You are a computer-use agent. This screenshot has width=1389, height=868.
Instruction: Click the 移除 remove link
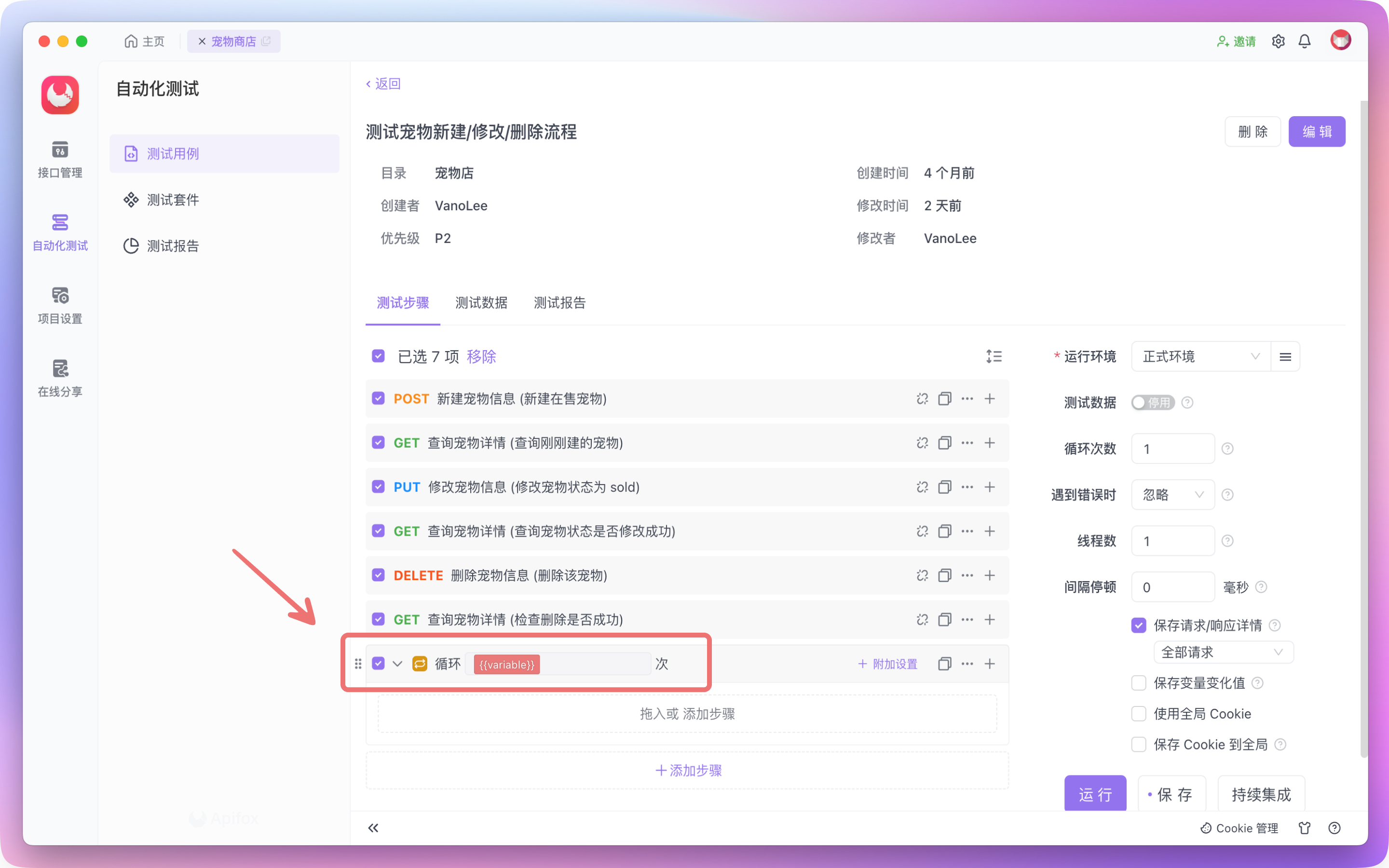pos(481,356)
